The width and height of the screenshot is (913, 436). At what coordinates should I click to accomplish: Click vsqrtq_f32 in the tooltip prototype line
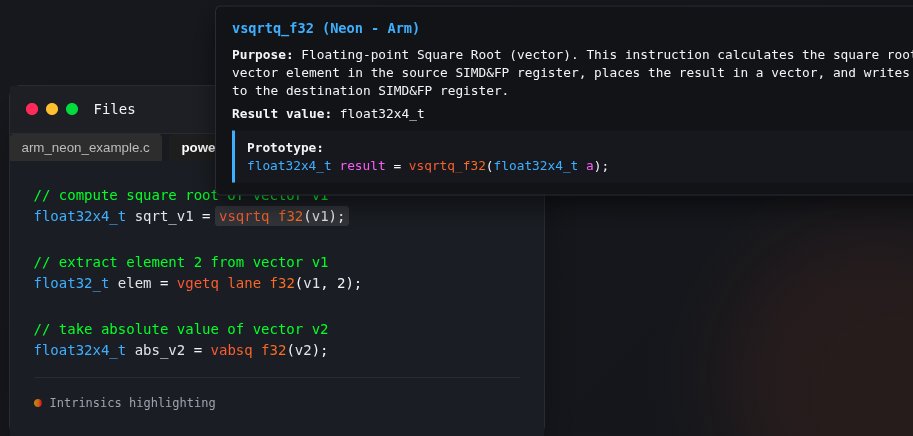pyautogui.click(x=447, y=166)
